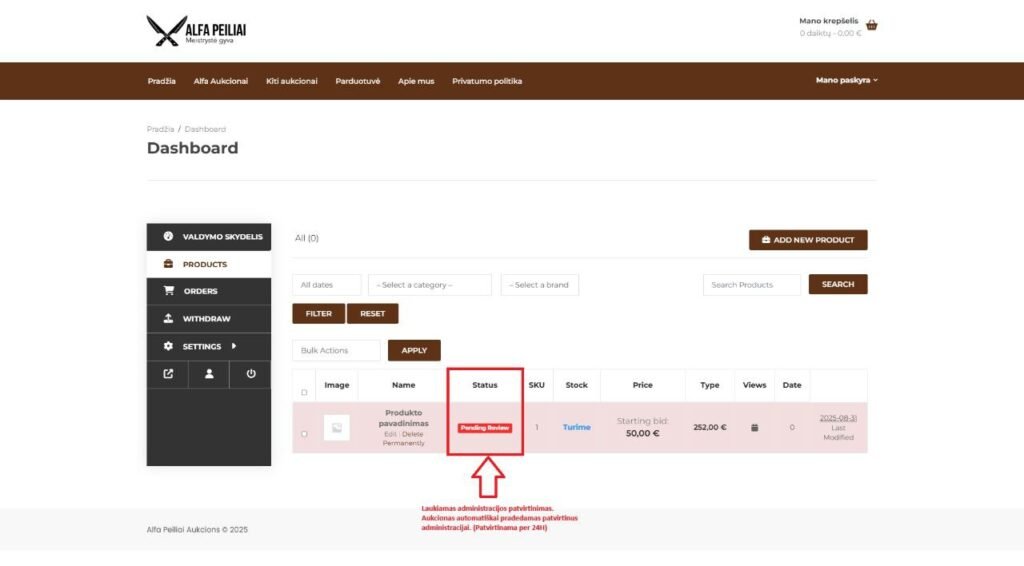This screenshot has height=566, width=1024.
Task: Focus the Search Products input field
Action: [751, 285]
